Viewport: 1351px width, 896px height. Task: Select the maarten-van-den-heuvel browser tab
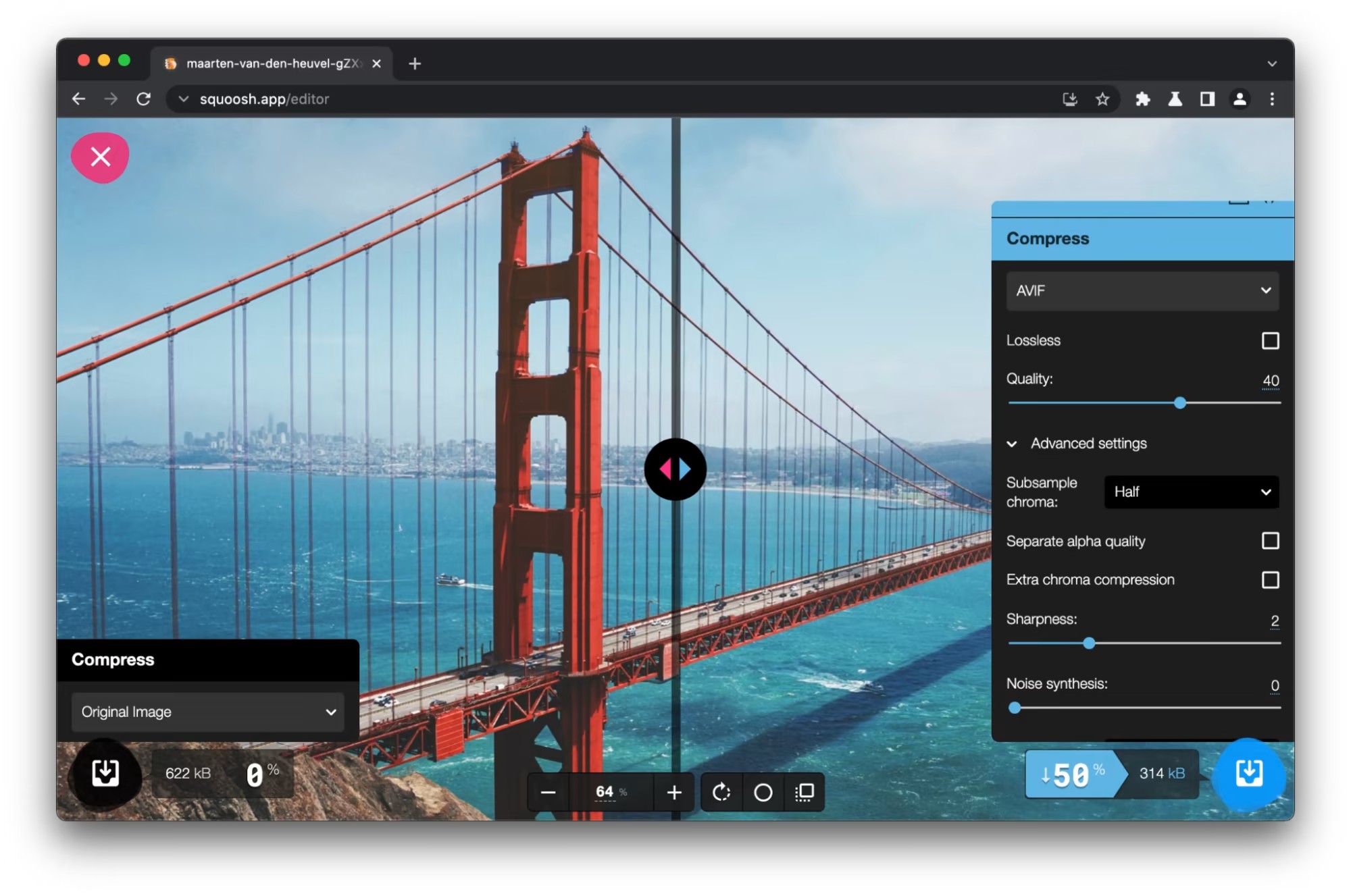tap(272, 63)
